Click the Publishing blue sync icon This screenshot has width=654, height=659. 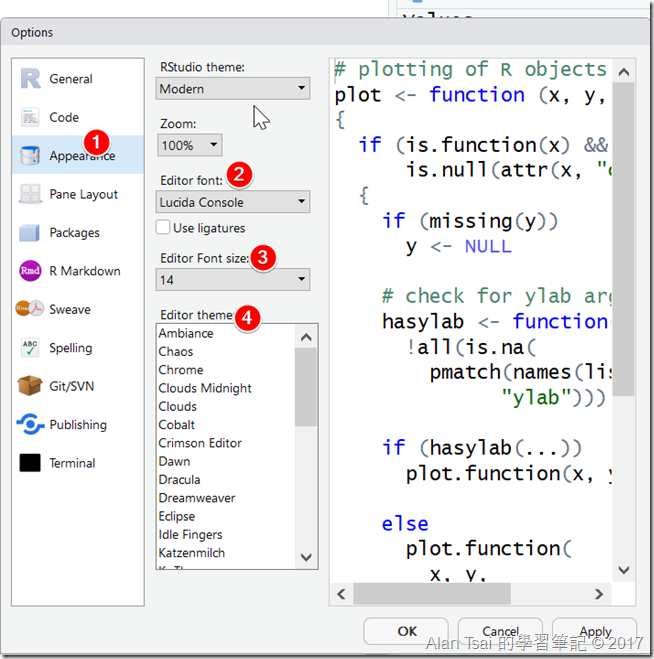click(x=30, y=424)
